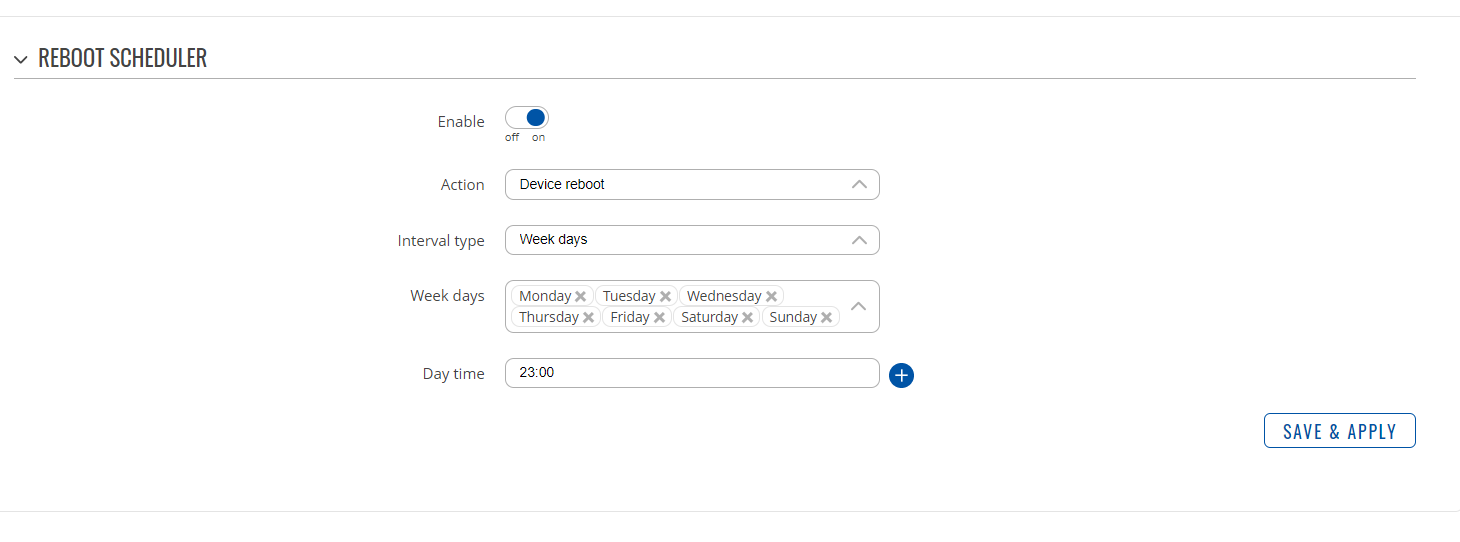Click the Save & Apply button
The image size is (1460, 542).
tap(1339, 431)
